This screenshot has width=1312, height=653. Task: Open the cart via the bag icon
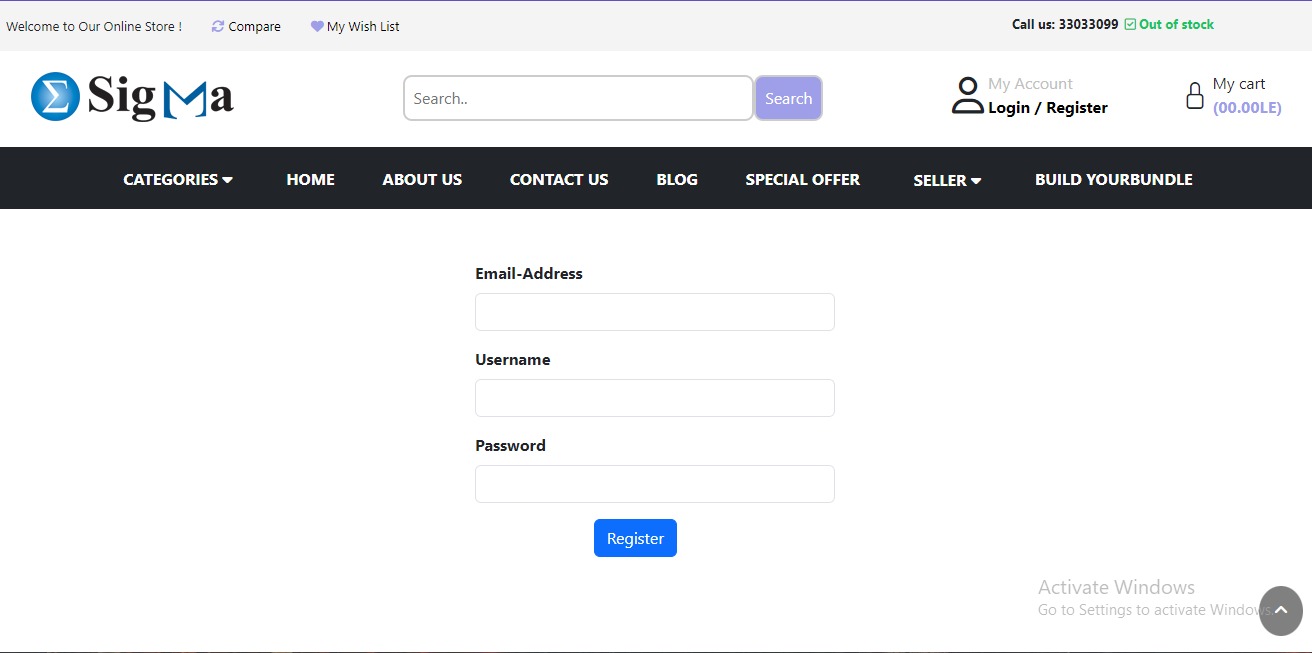(1194, 95)
